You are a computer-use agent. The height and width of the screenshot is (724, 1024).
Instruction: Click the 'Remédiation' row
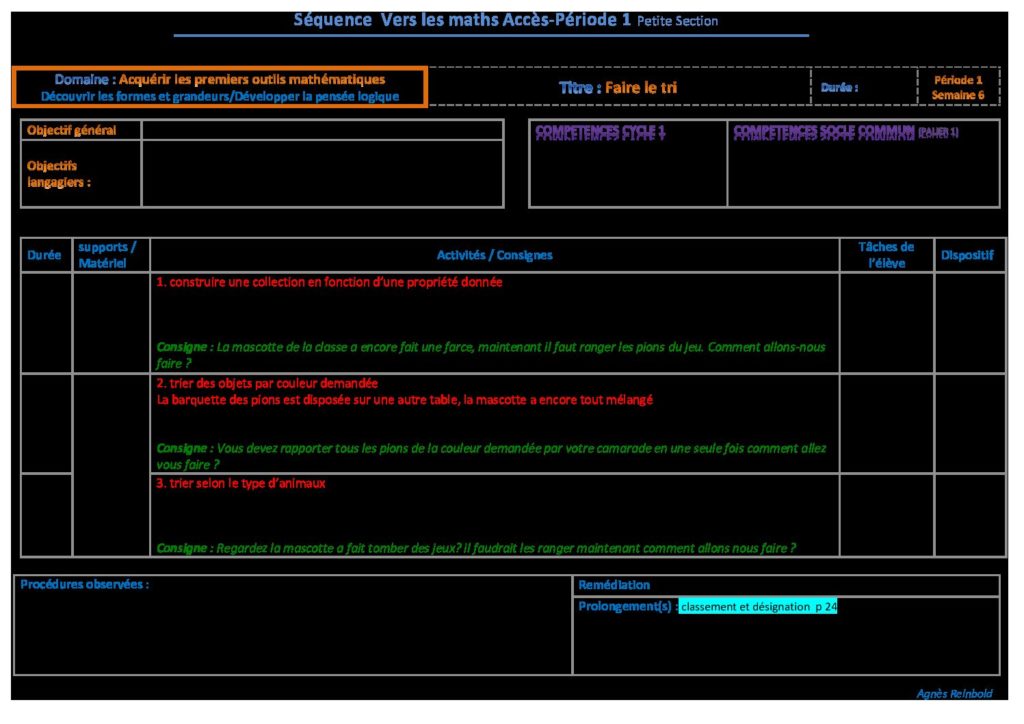pos(785,585)
